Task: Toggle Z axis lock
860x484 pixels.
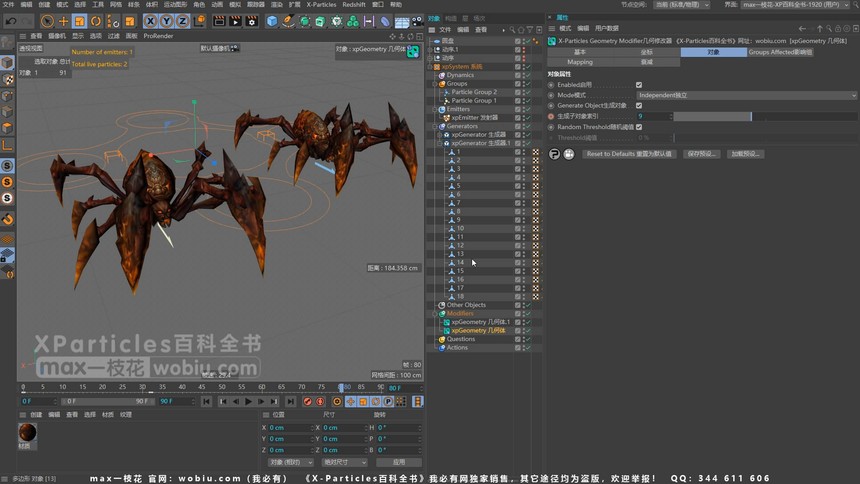Action: (183, 21)
